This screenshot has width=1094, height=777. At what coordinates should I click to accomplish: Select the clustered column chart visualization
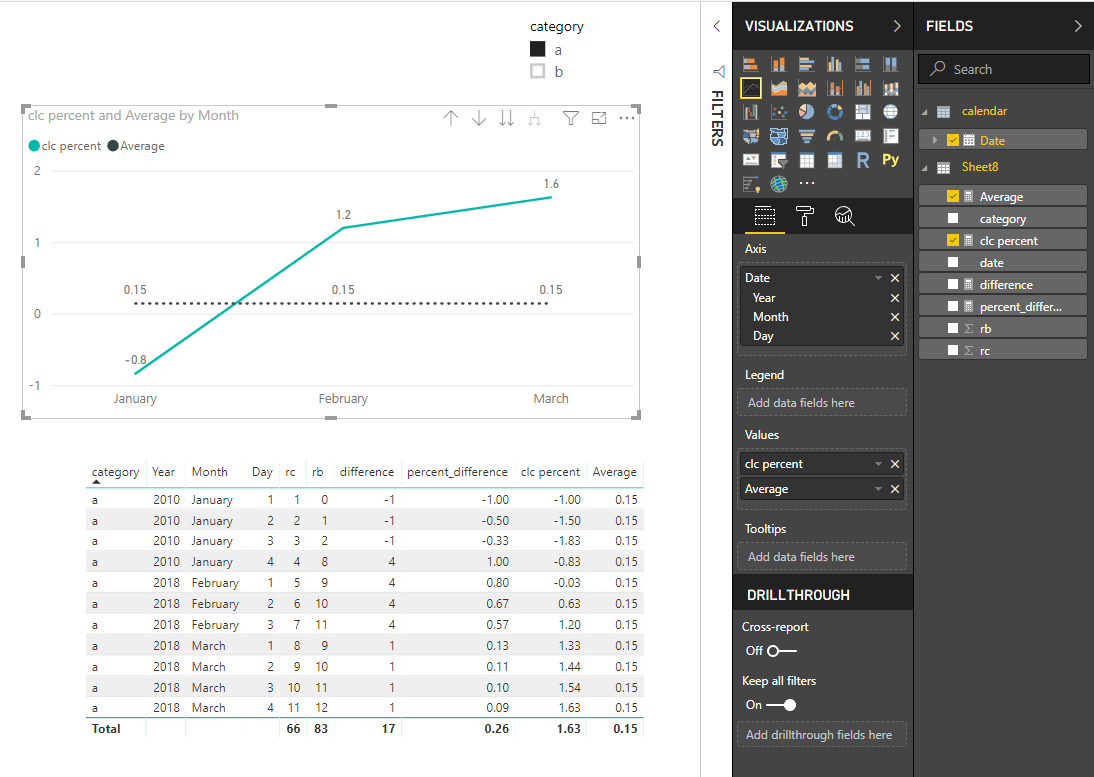coord(834,64)
